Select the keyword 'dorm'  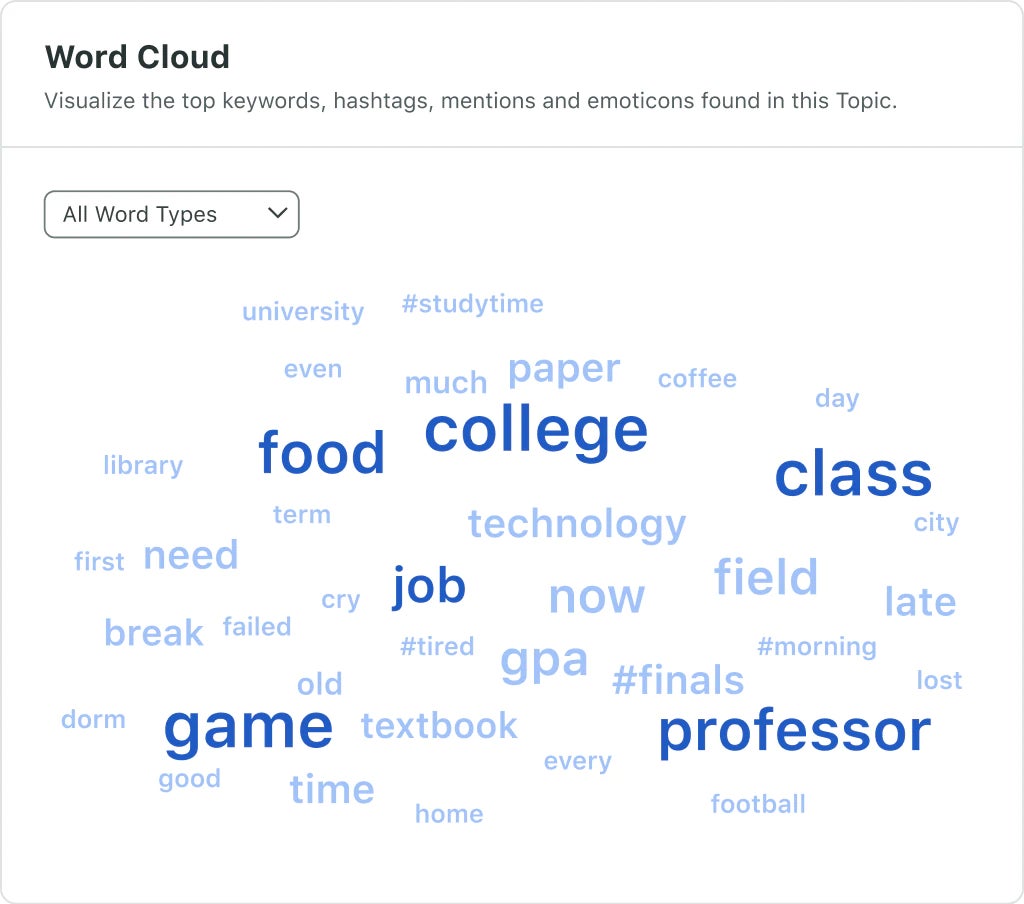[x=94, y=718]
